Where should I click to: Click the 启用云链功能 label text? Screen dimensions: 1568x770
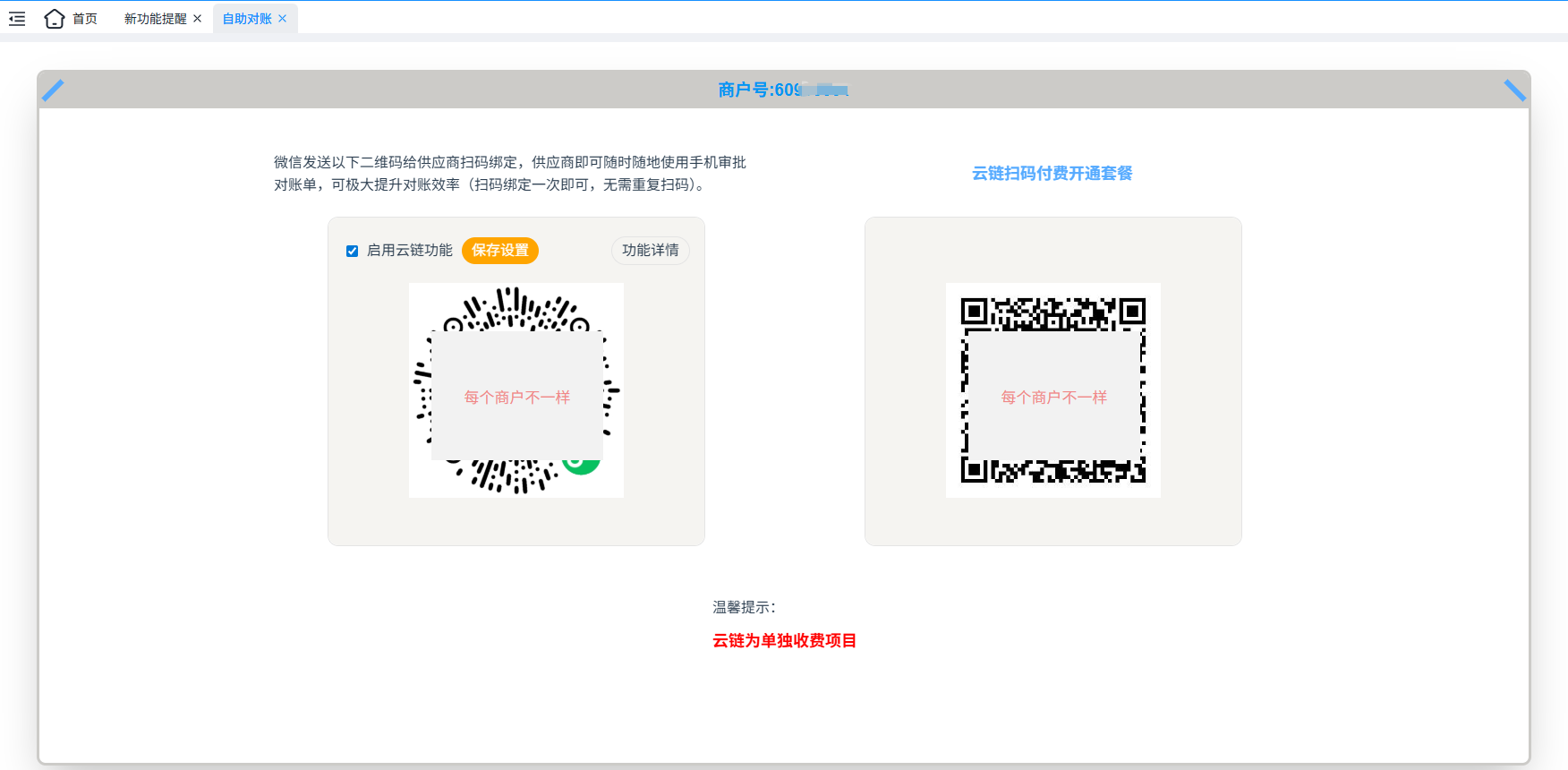click(410, 251)
